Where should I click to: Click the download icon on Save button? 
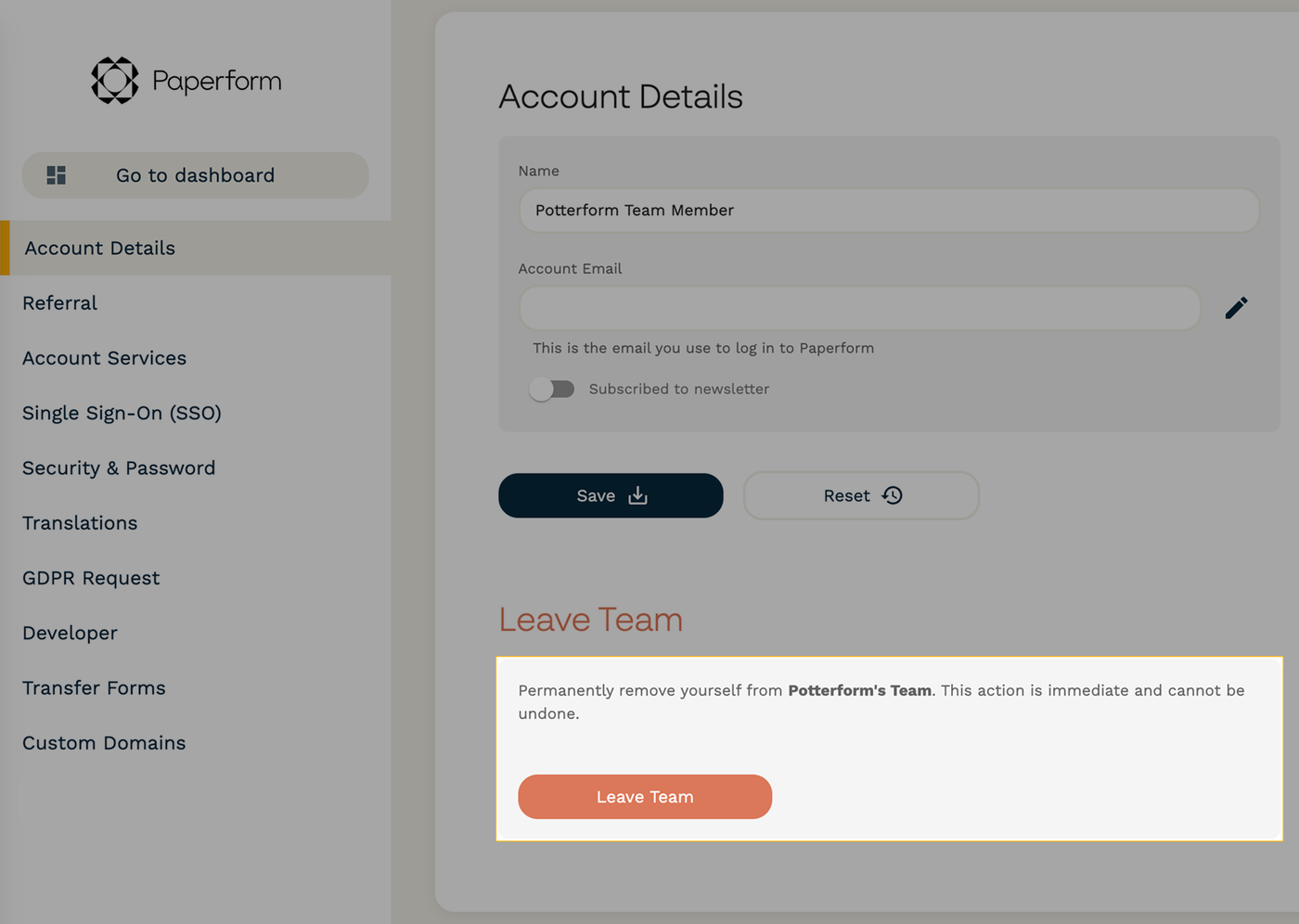[x=637, y=495]
